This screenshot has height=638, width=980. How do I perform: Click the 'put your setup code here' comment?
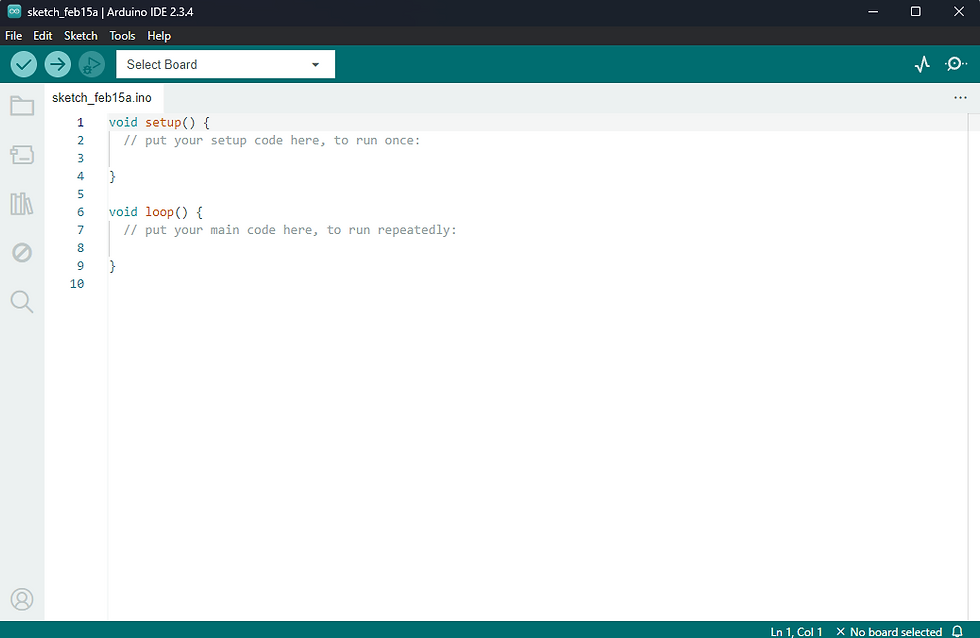coord(271,141)
